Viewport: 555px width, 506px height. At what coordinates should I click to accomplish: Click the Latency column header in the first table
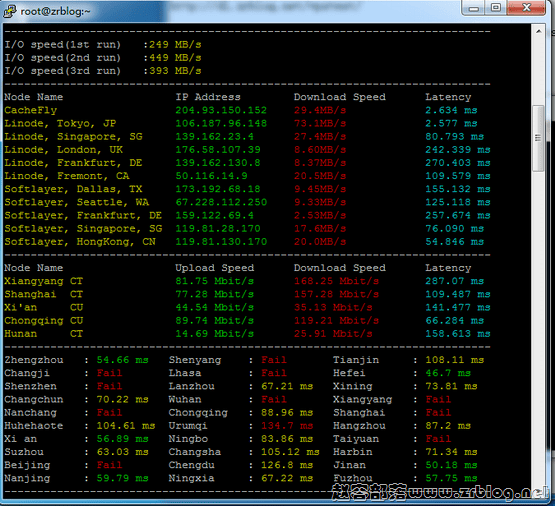448,97
